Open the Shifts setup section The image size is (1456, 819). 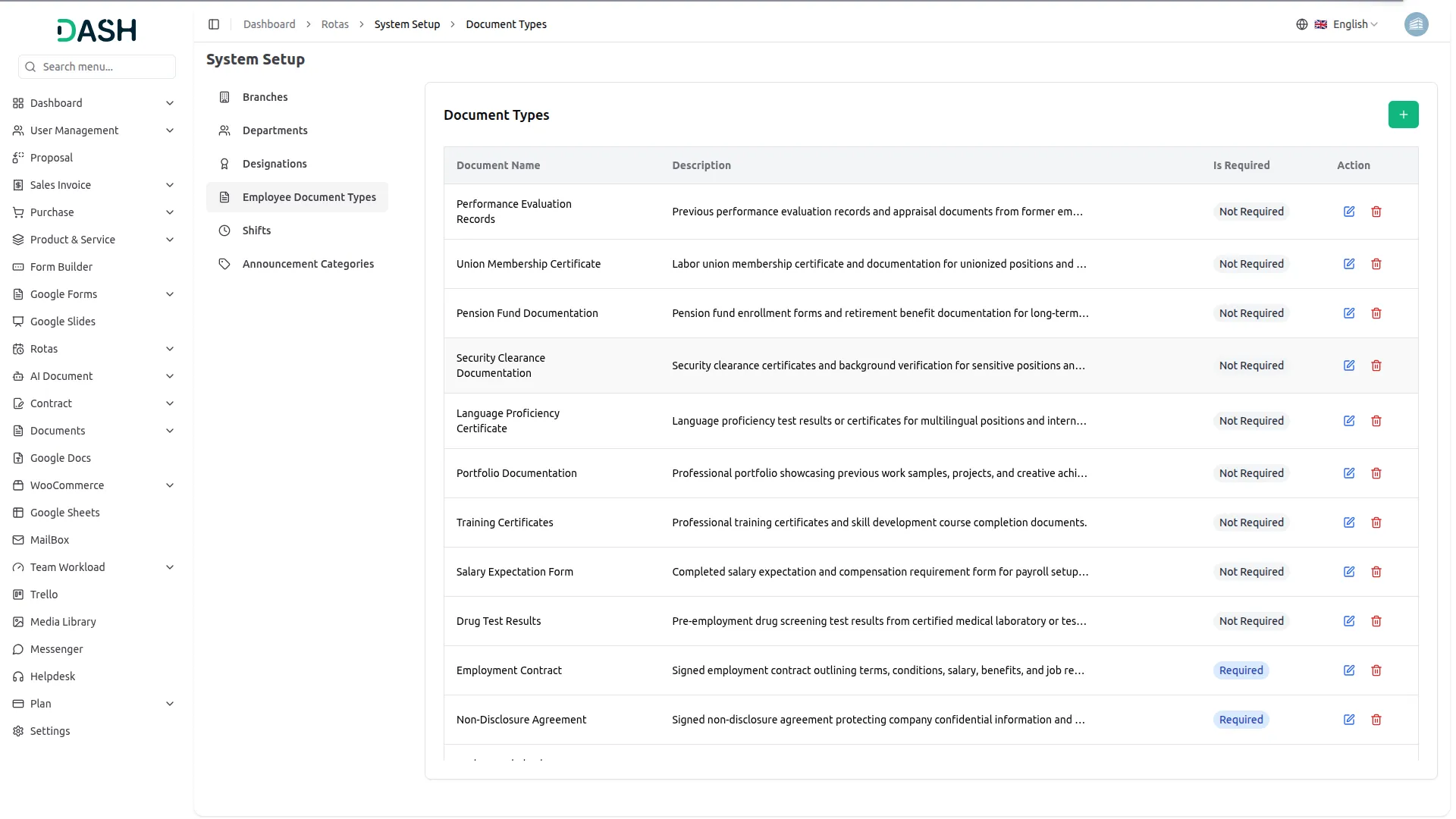(256, 231)
